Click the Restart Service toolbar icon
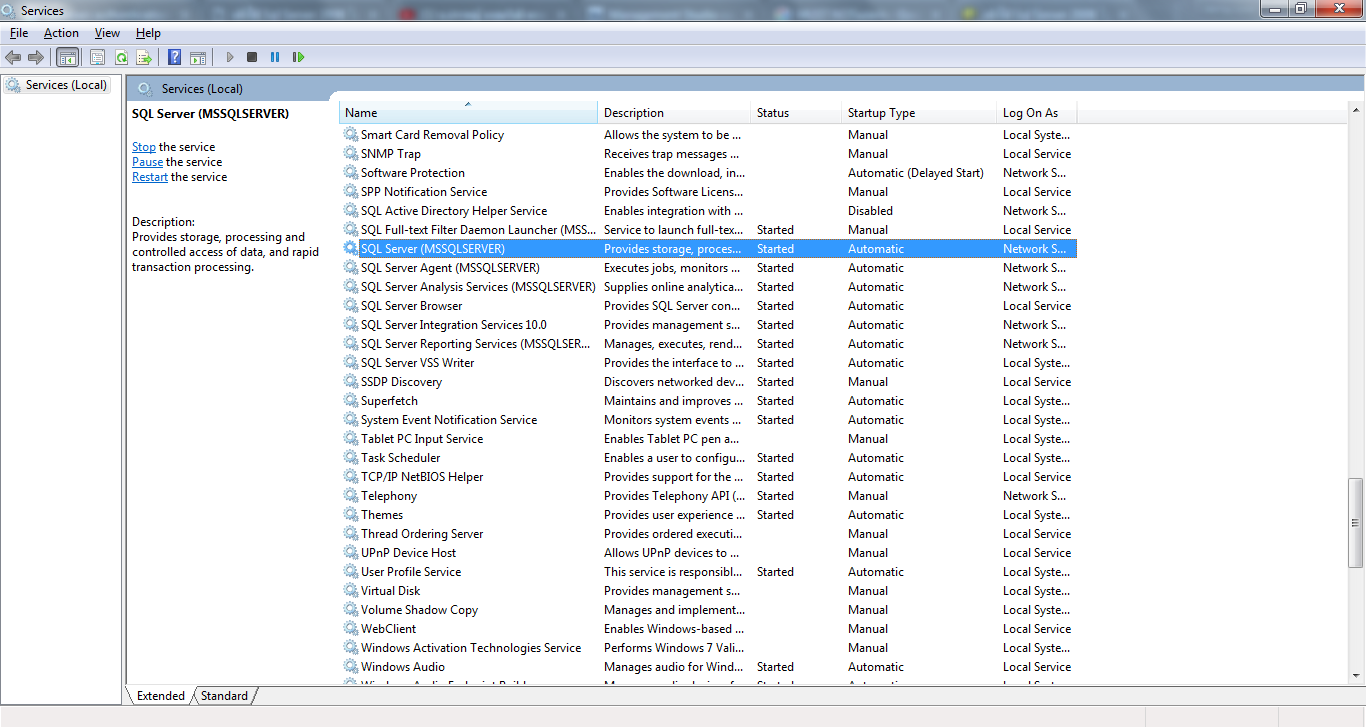 pos(298,57)
